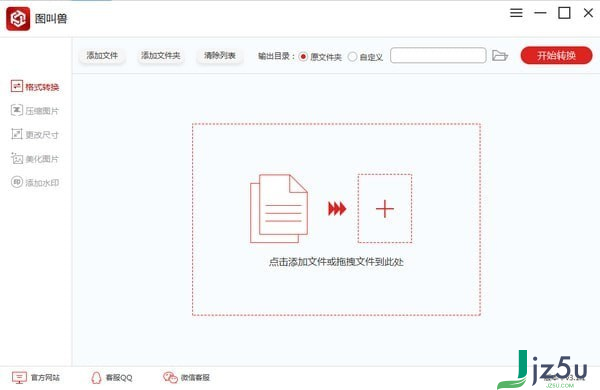600x390 pixels.
Task: Open the 官方网站 link
Action: (x=45, y=378)
